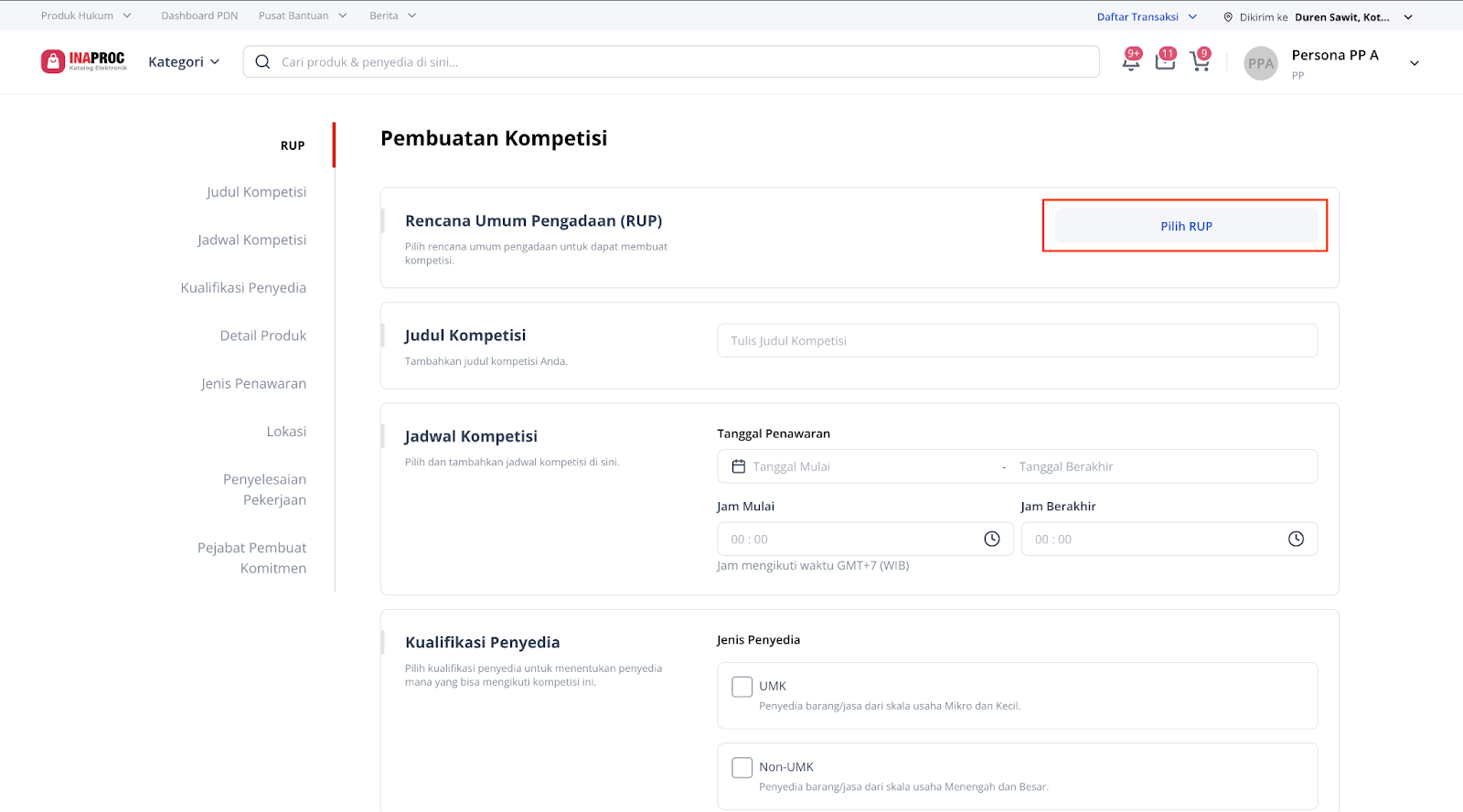Expand the Persona PP A account menu

[1414, 63]
